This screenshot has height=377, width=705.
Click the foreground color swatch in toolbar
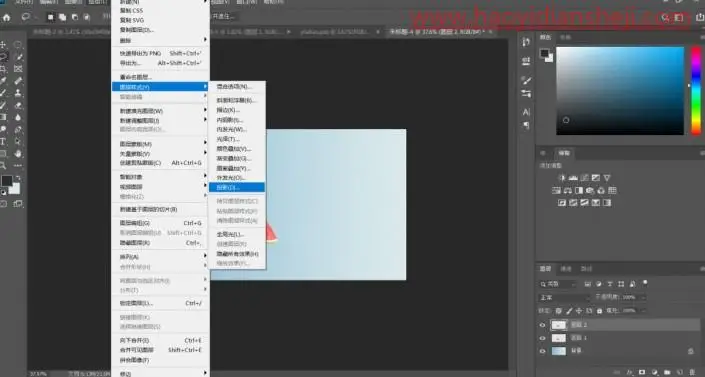[7, 181]
